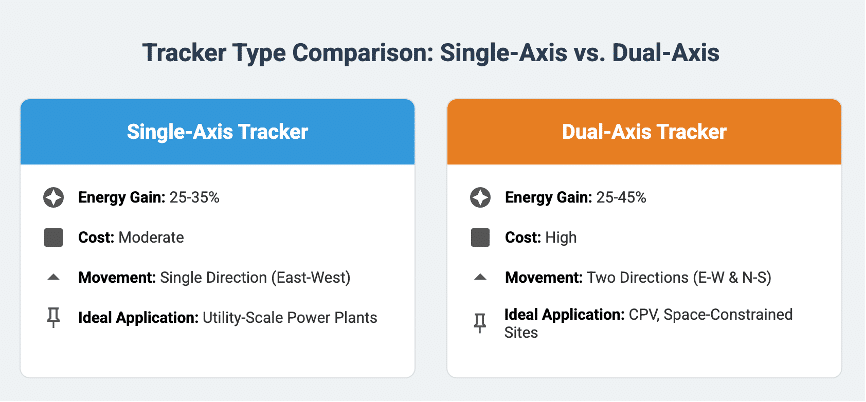Click Ideal Application: Utility-Scale Power Plants text
The height and width of the screenshot is (402, 866).
coord(228,318)
